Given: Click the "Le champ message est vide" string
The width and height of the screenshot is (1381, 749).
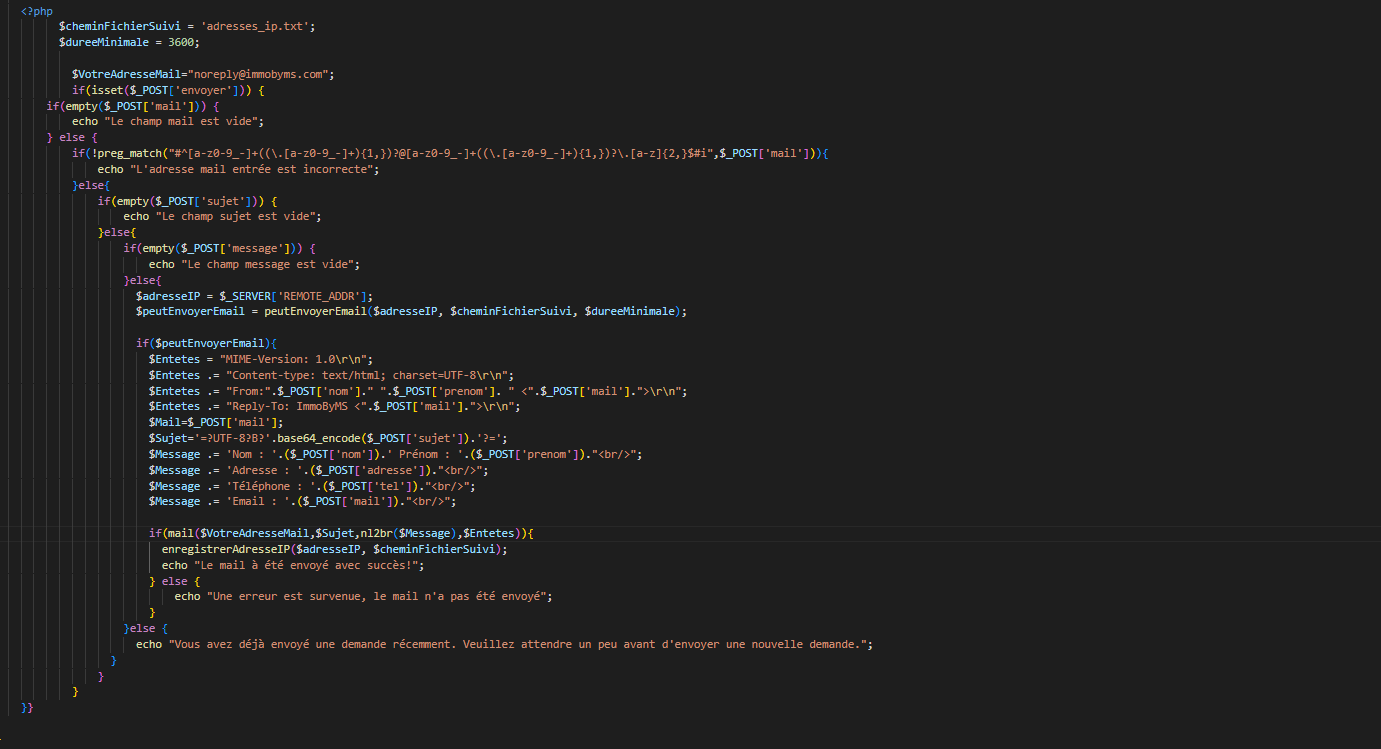Looking at the screenshot, I should click(267, 264).
